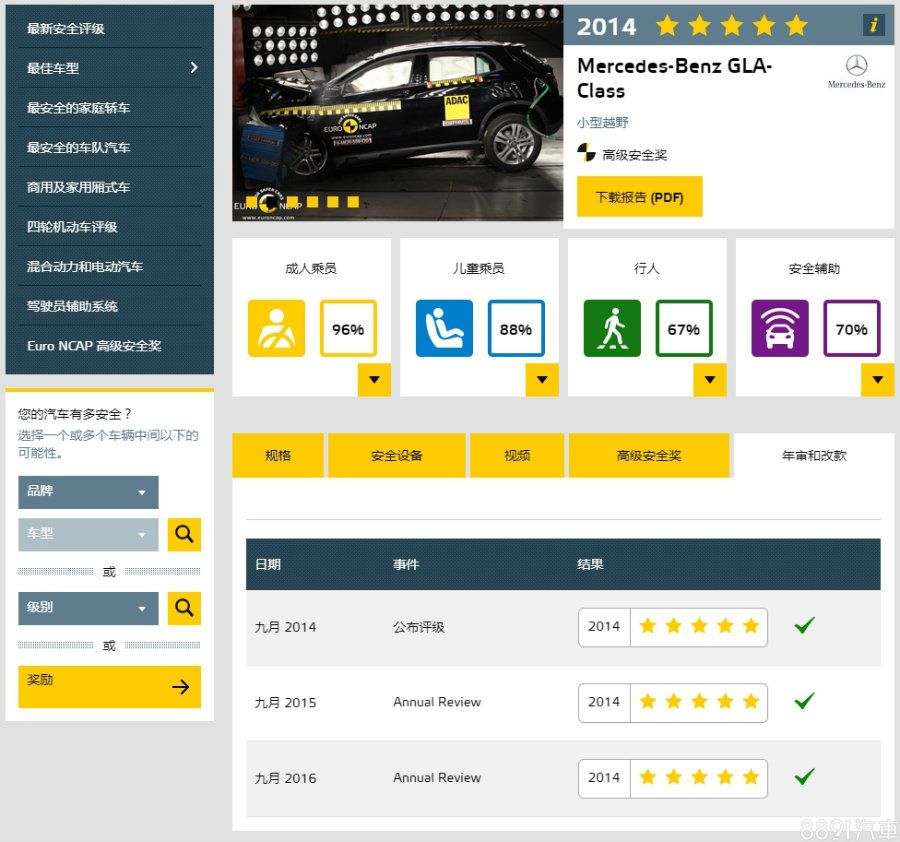This screenshot has width=900, height=842.
Task: Click the 2014 rating badge in 公布评级 row
Action: [x=673, y=627]
